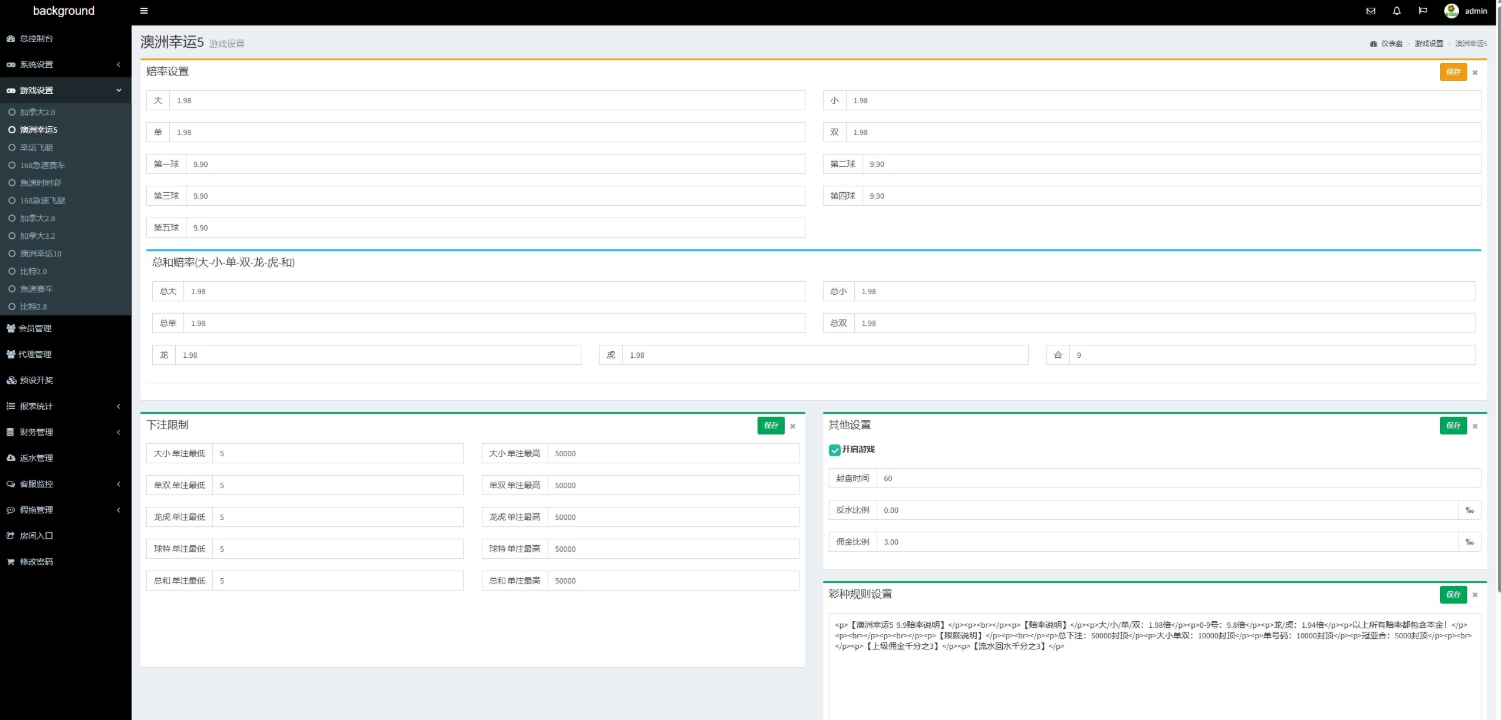Click the hamburger sidebar toggle icon
This screenshot has width=1501, height=720.
tap(144, 11)
